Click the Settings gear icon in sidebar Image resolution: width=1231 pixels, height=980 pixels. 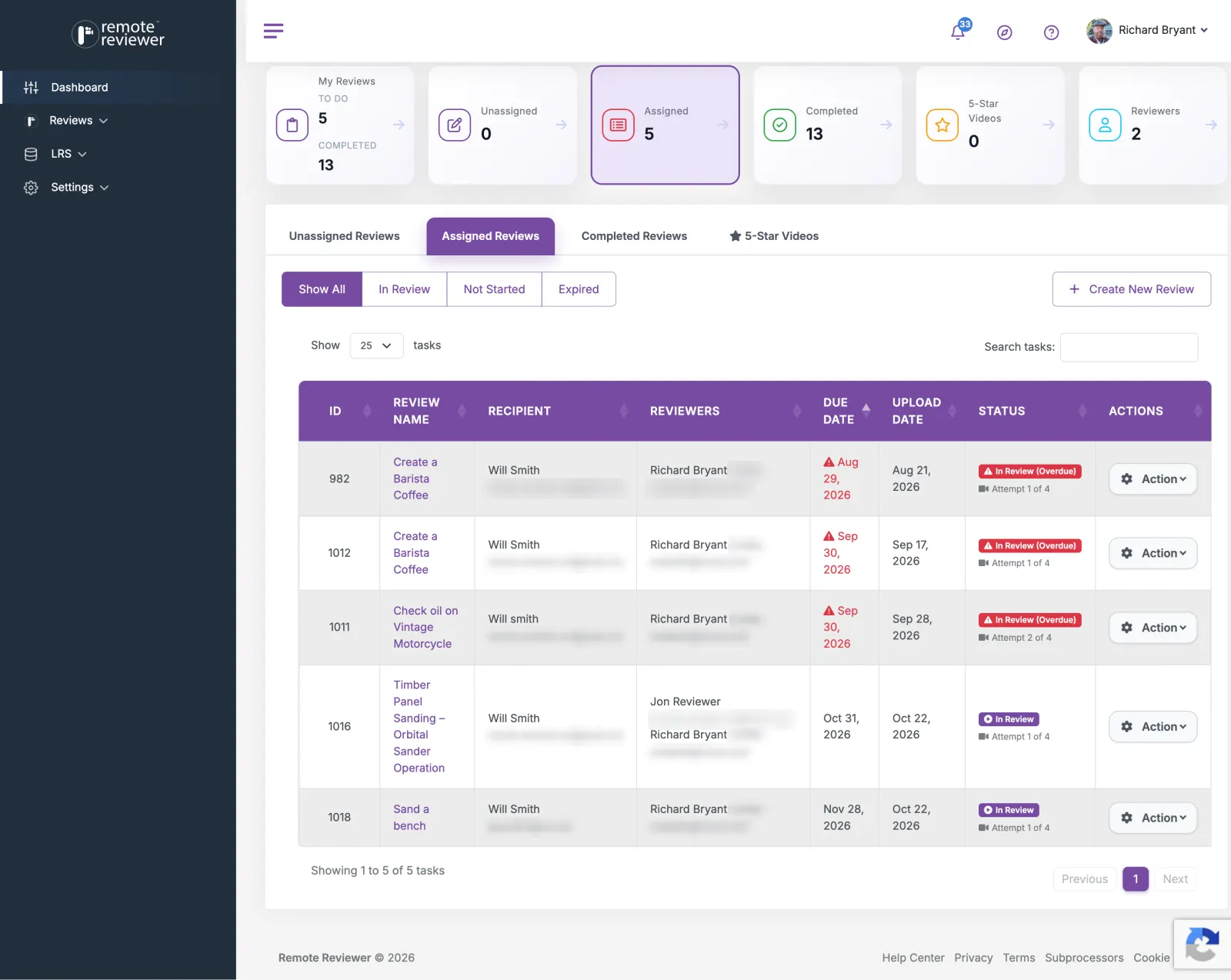pyautogui.click(x=31, y=188)
